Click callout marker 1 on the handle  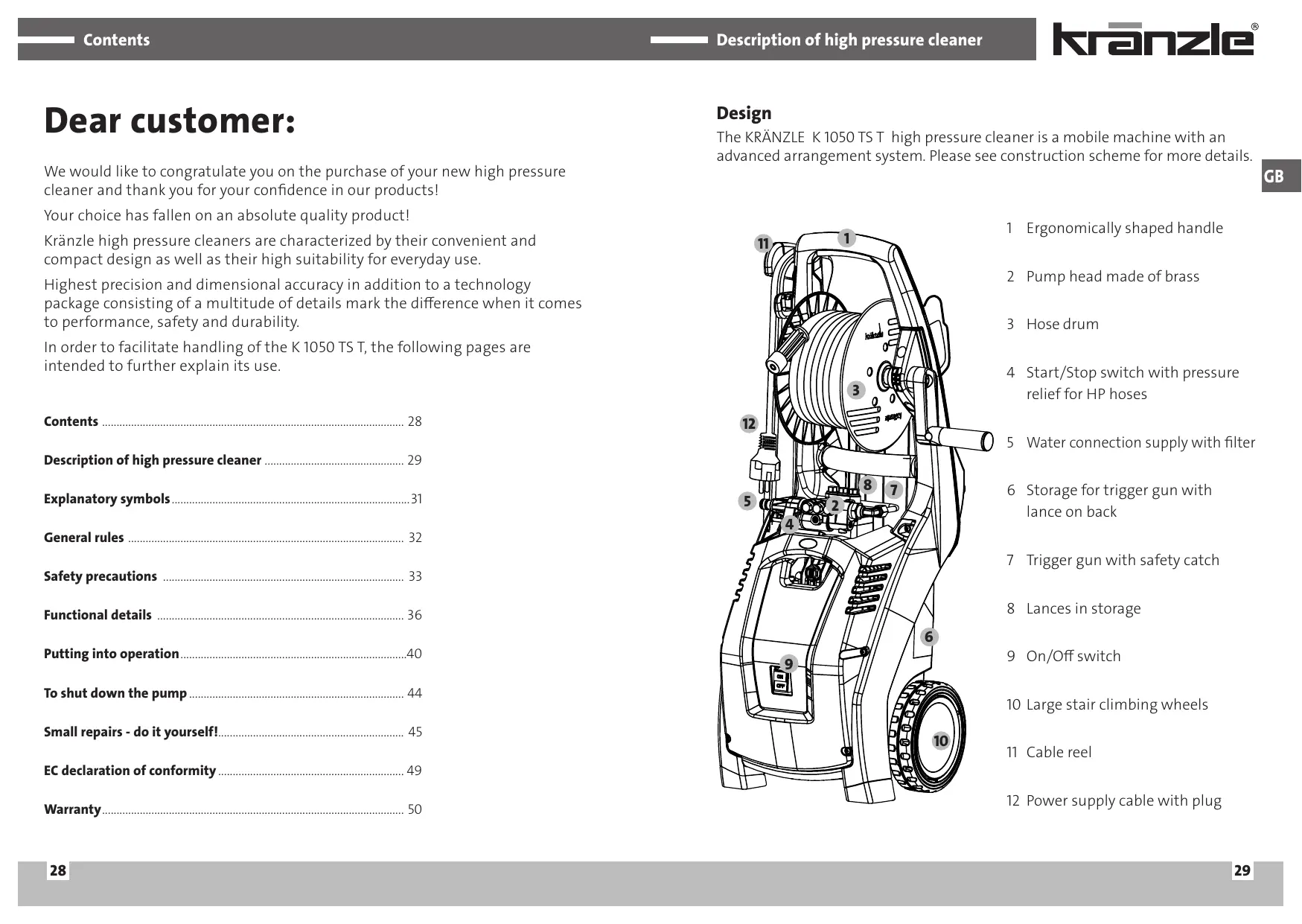click(x=846, y=238)
